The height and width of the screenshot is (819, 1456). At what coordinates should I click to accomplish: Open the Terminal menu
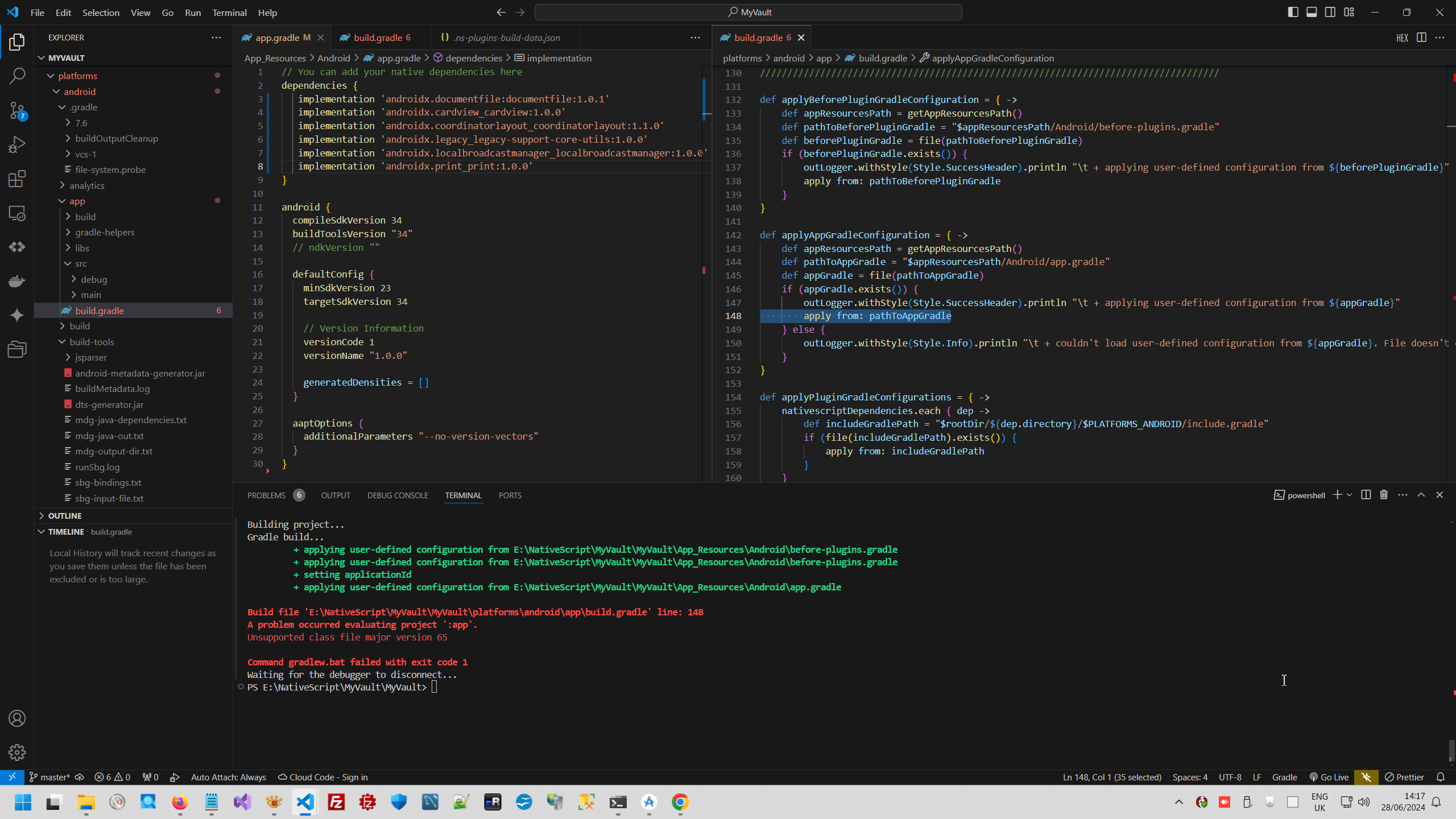[x=229, y=12]
